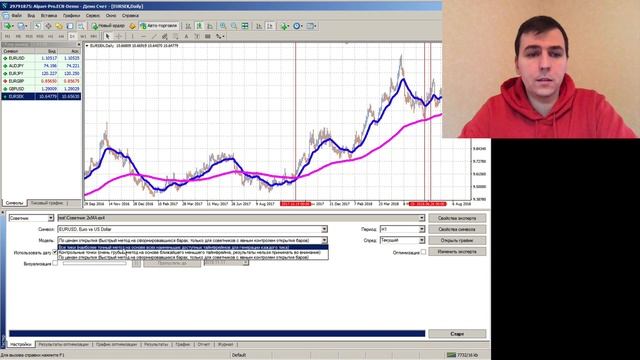Open the Вид menu
Screen dimensions: 640x360
tap(31, 16)
